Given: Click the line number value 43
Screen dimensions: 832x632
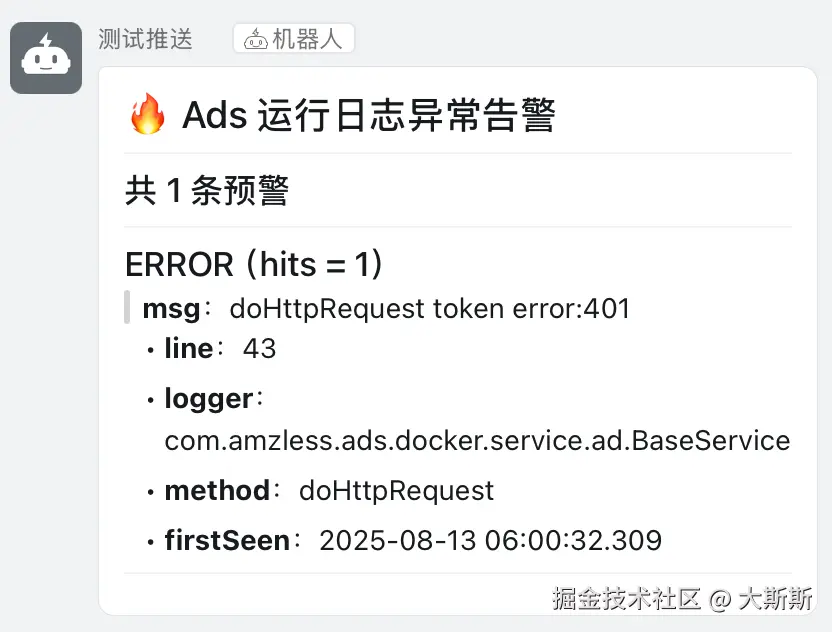Looking at the screenshot, I should click(259, 348).
